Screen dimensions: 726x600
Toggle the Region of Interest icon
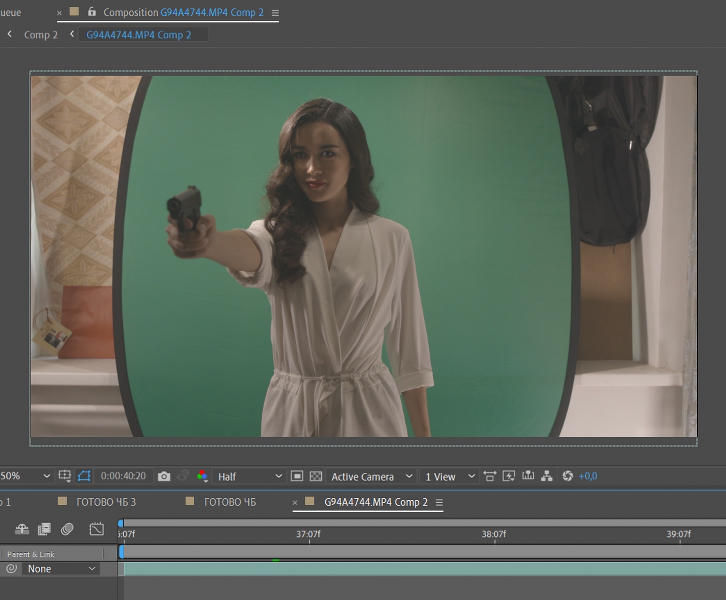pyautogui.click(x=297, y=476)
